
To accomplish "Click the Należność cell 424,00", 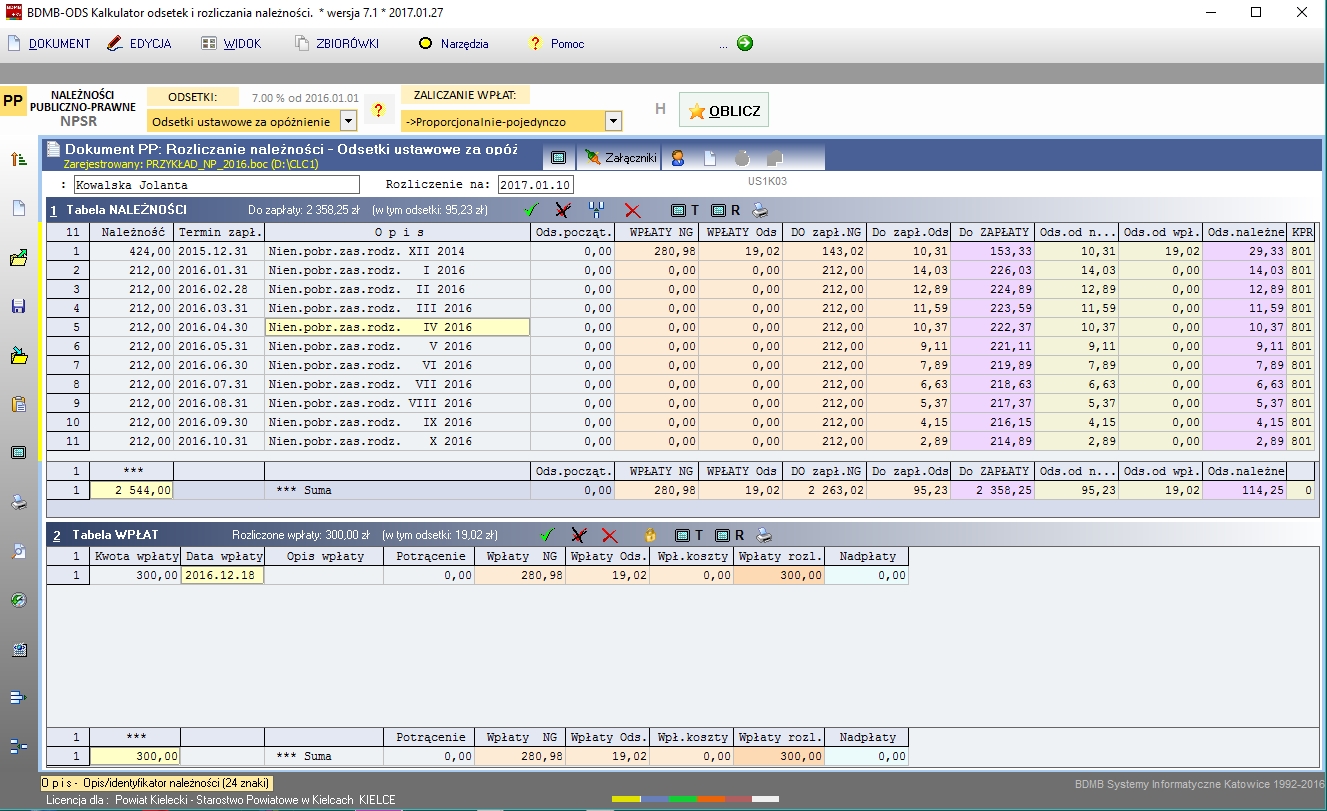I will coord(132,251).
